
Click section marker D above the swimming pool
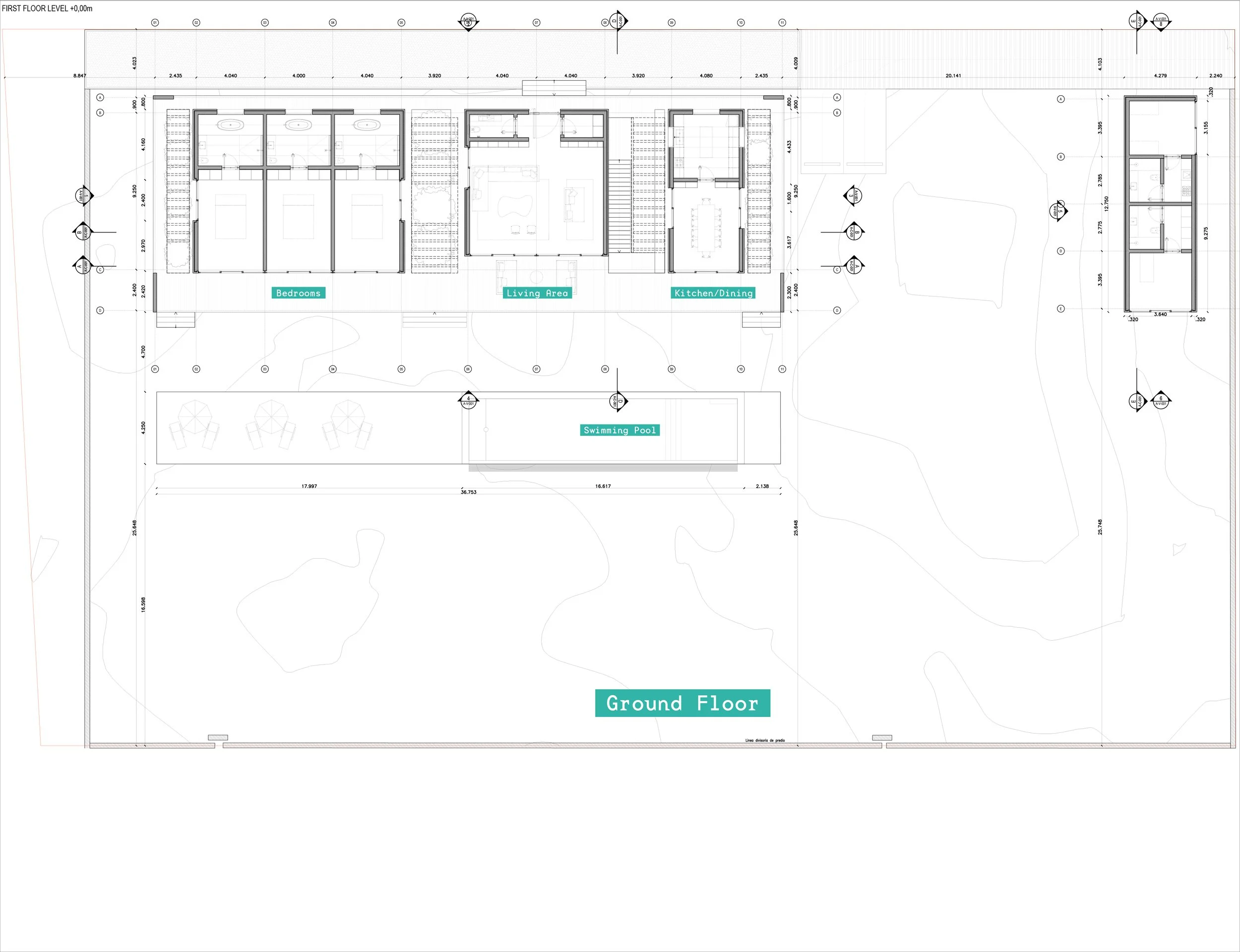coord(618,401)
